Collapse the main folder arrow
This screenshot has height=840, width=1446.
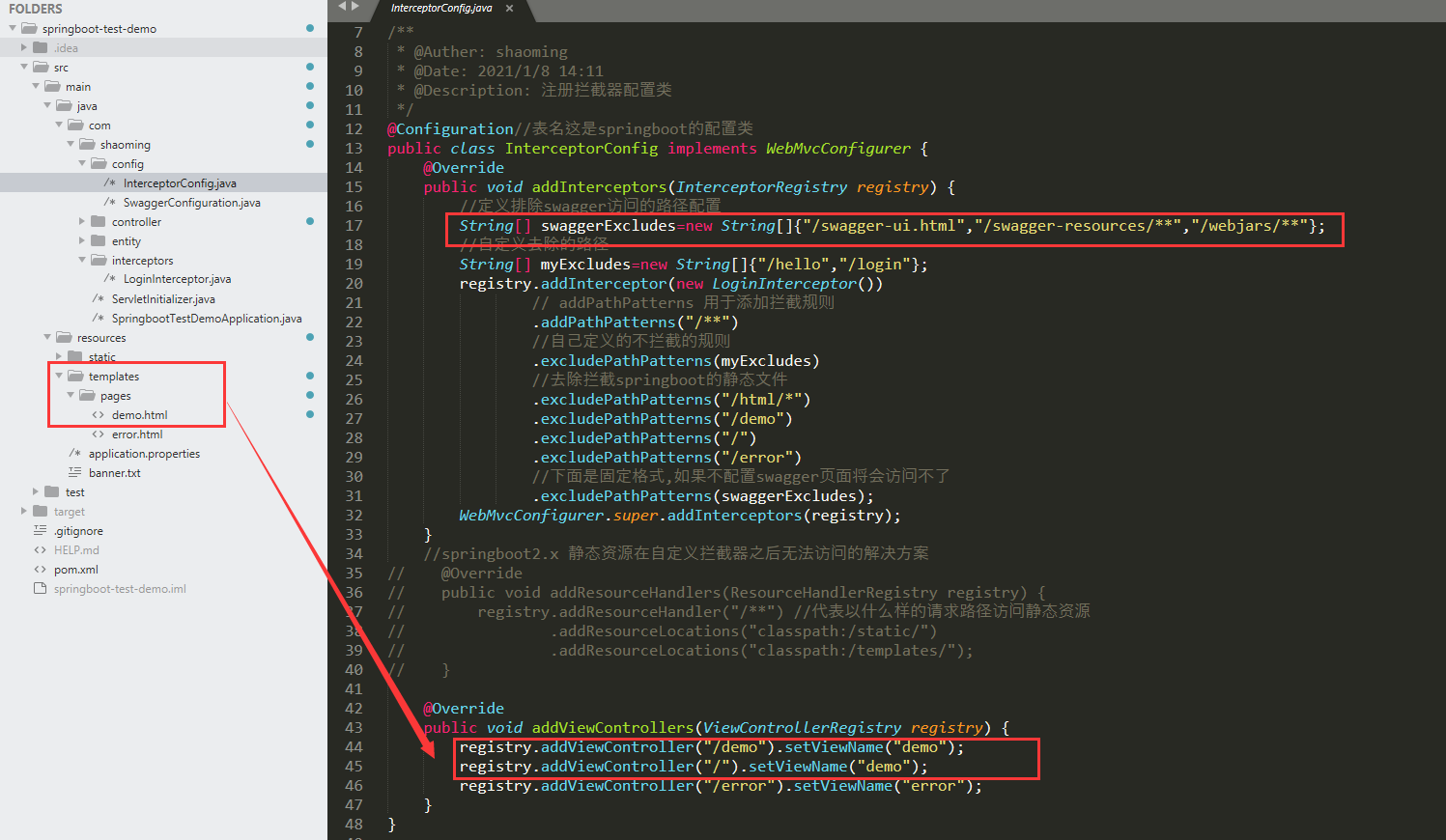tap(36, 86)
